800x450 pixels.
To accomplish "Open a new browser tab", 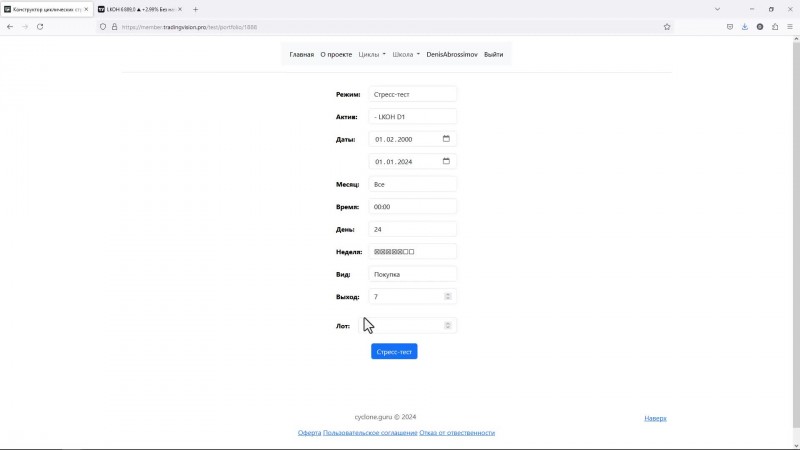I will 195,9.
